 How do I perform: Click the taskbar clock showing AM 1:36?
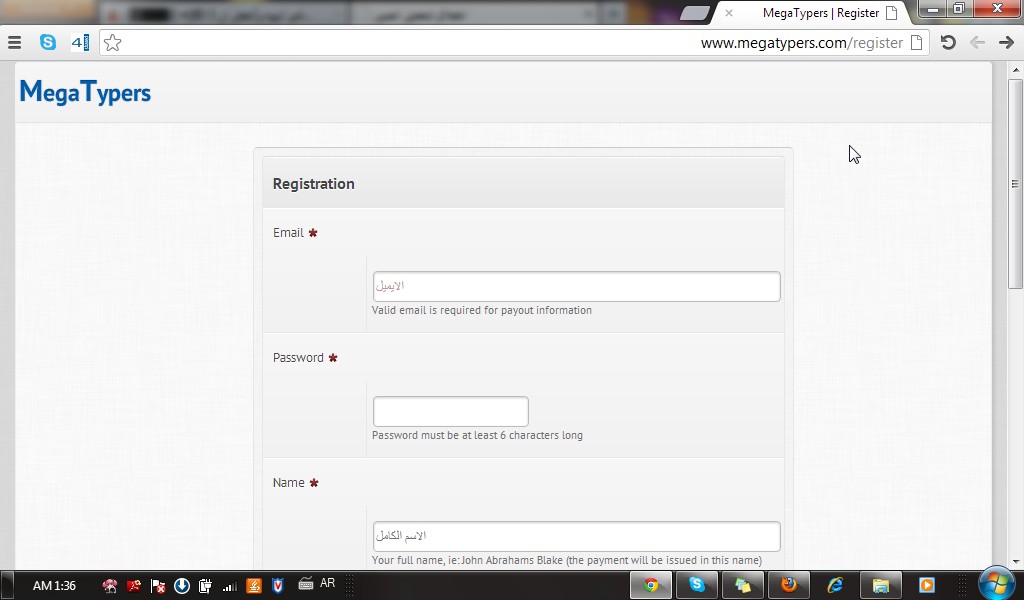pos(54,586)
